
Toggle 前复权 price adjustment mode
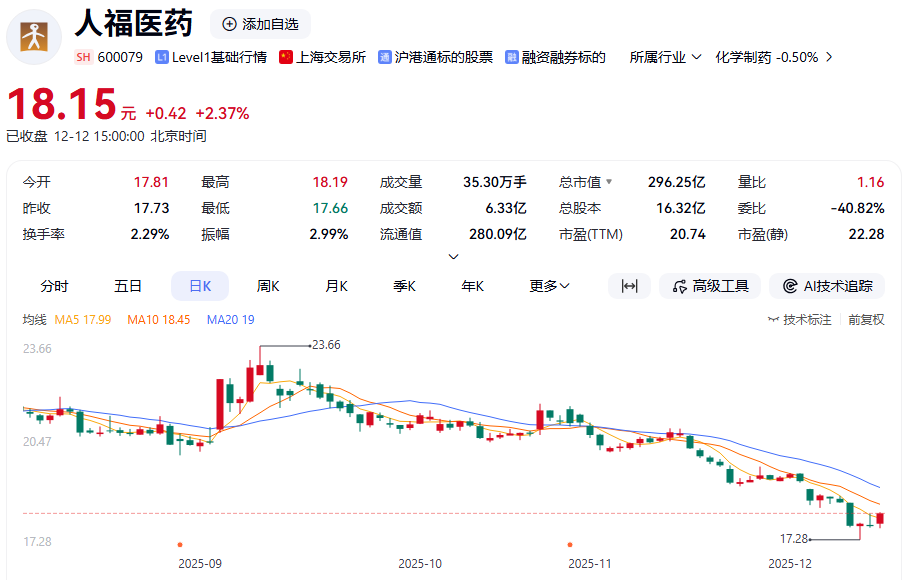click(x=866, y=320)
